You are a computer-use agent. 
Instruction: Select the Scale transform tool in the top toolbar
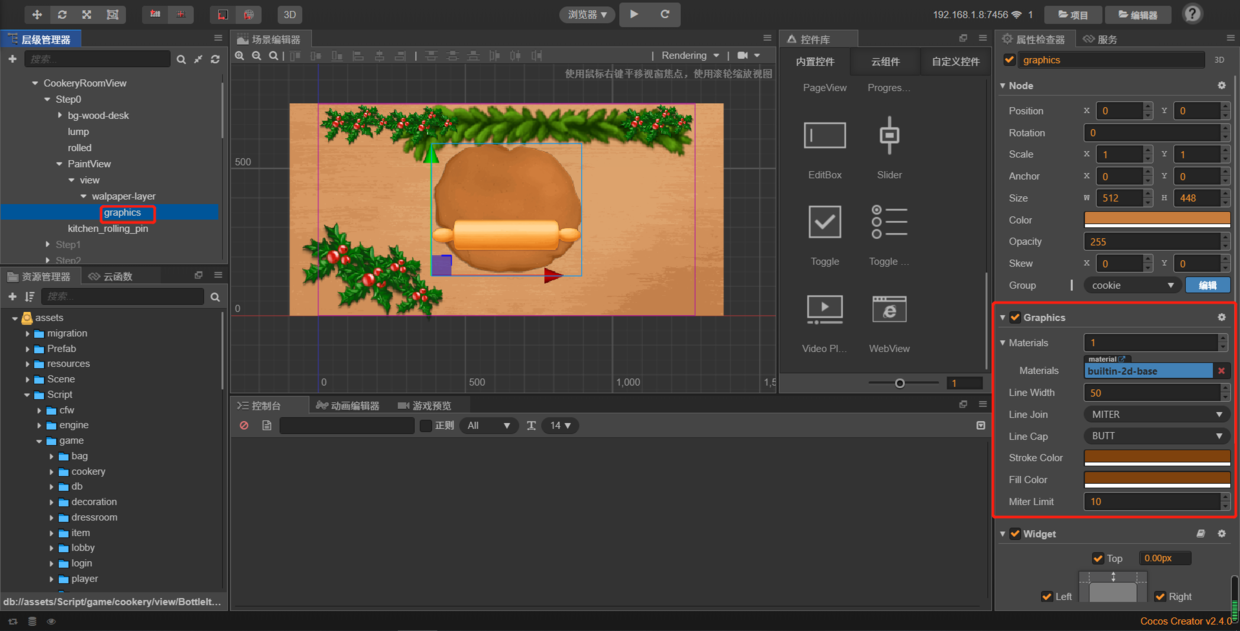(87, 15)
